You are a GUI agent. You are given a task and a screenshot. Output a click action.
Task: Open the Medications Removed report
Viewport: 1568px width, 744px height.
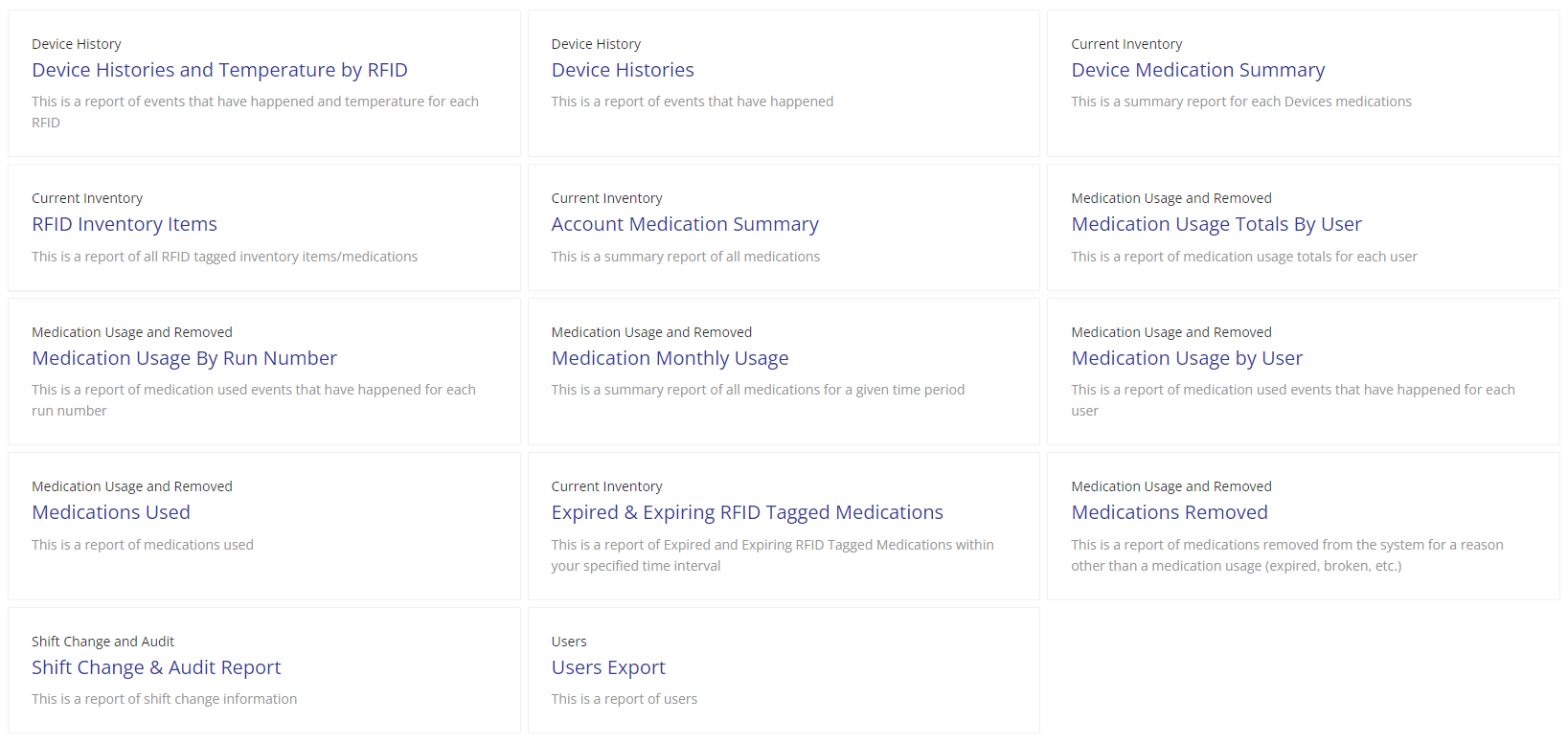(x=1169, y=512)
